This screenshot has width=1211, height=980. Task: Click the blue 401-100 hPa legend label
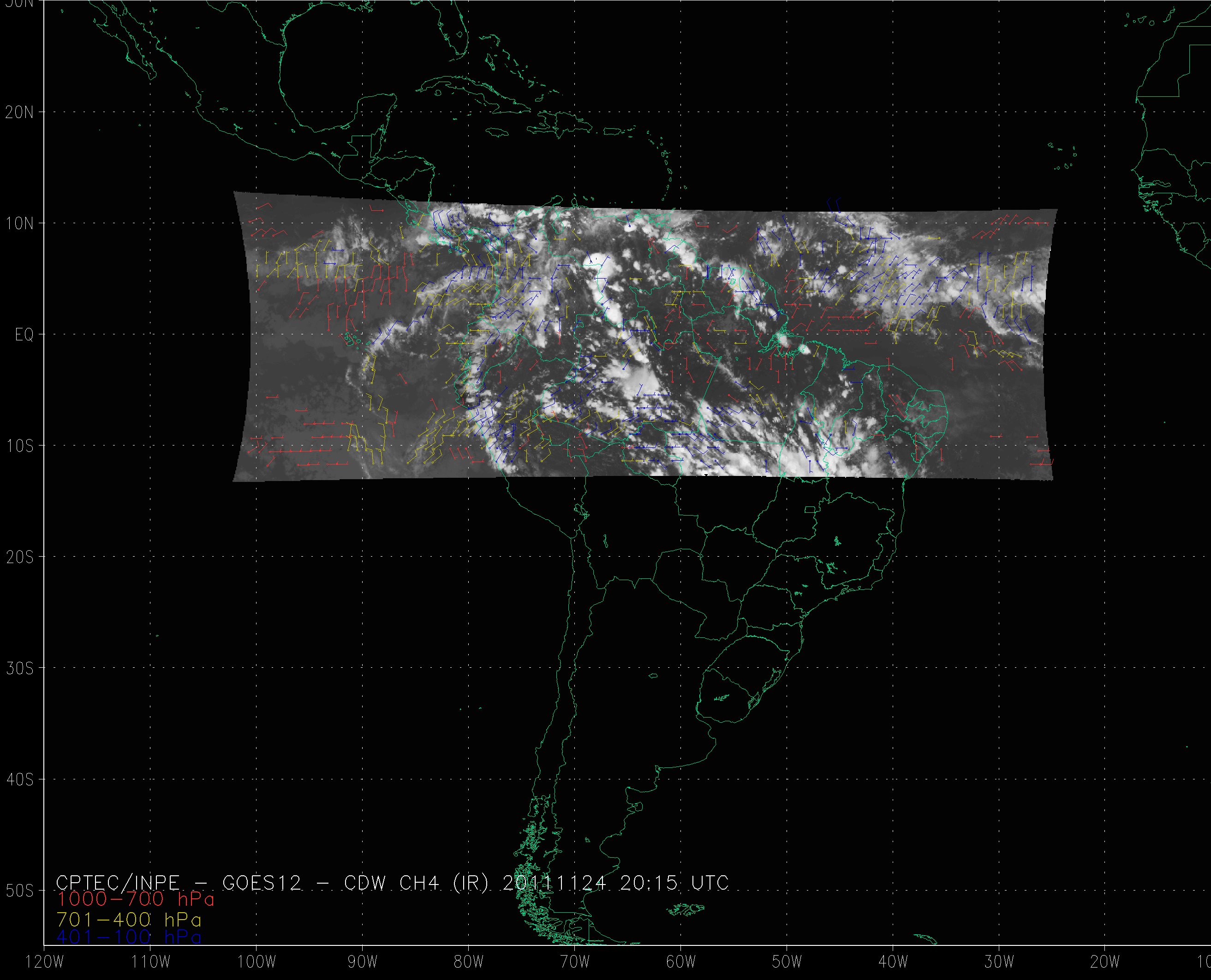[x=129, y=937]
